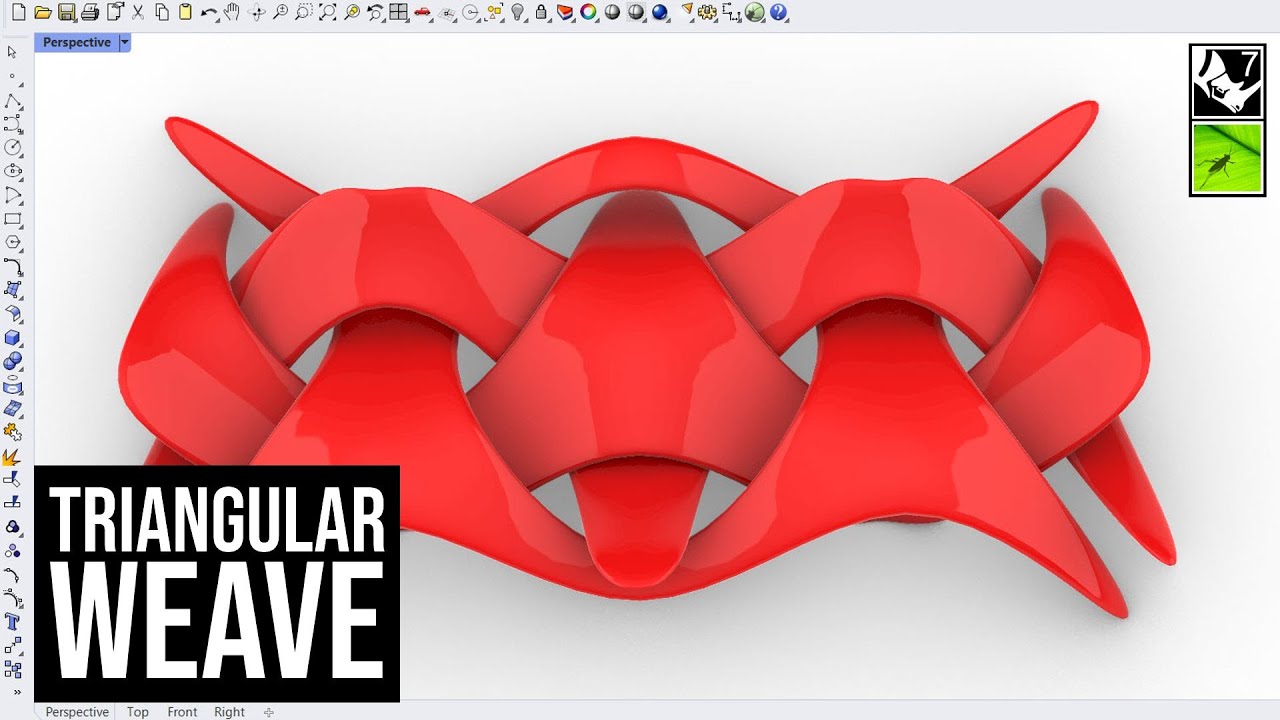
Task: Activate the Pan view hand tool
Action: 232,12
